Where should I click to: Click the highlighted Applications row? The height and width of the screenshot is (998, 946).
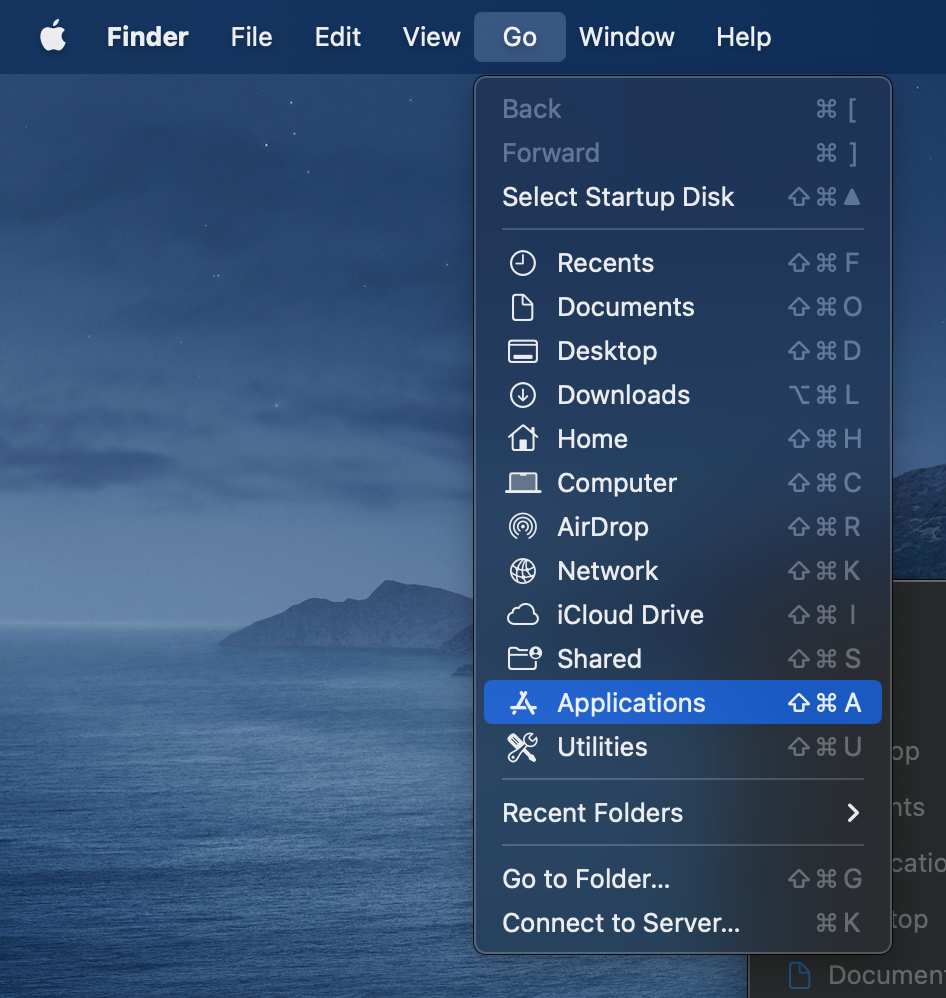(x=631, y=702)
